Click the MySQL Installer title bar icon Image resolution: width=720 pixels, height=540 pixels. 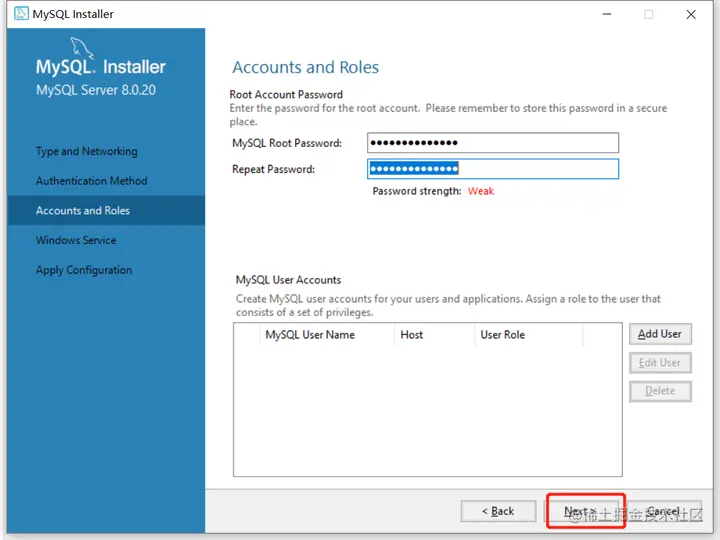point(21,14)
